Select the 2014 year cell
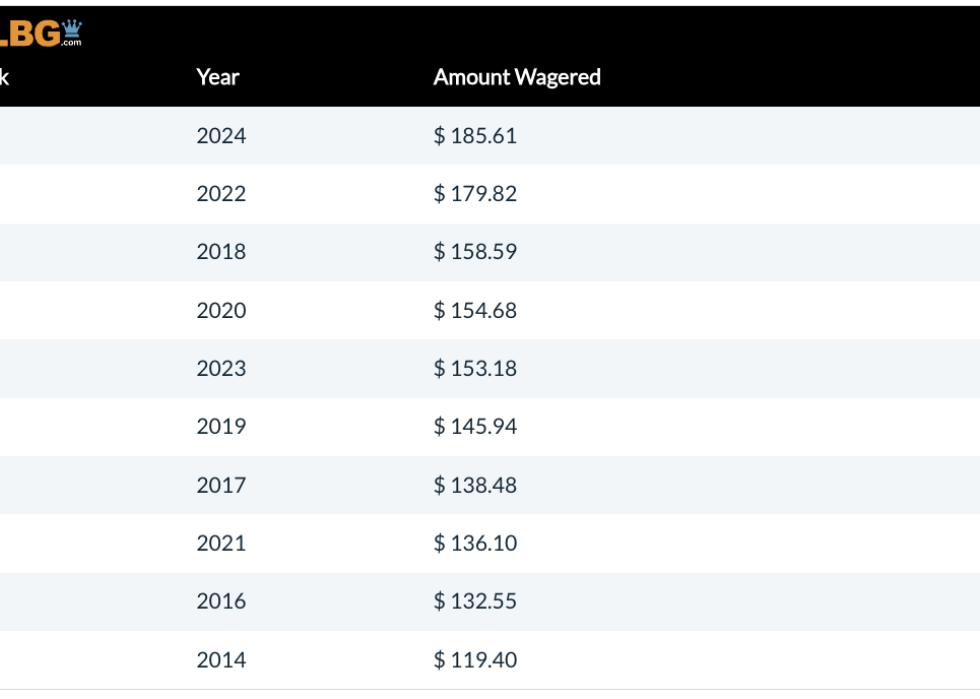The width and height of the screenshot is (980, 699). 221,660
